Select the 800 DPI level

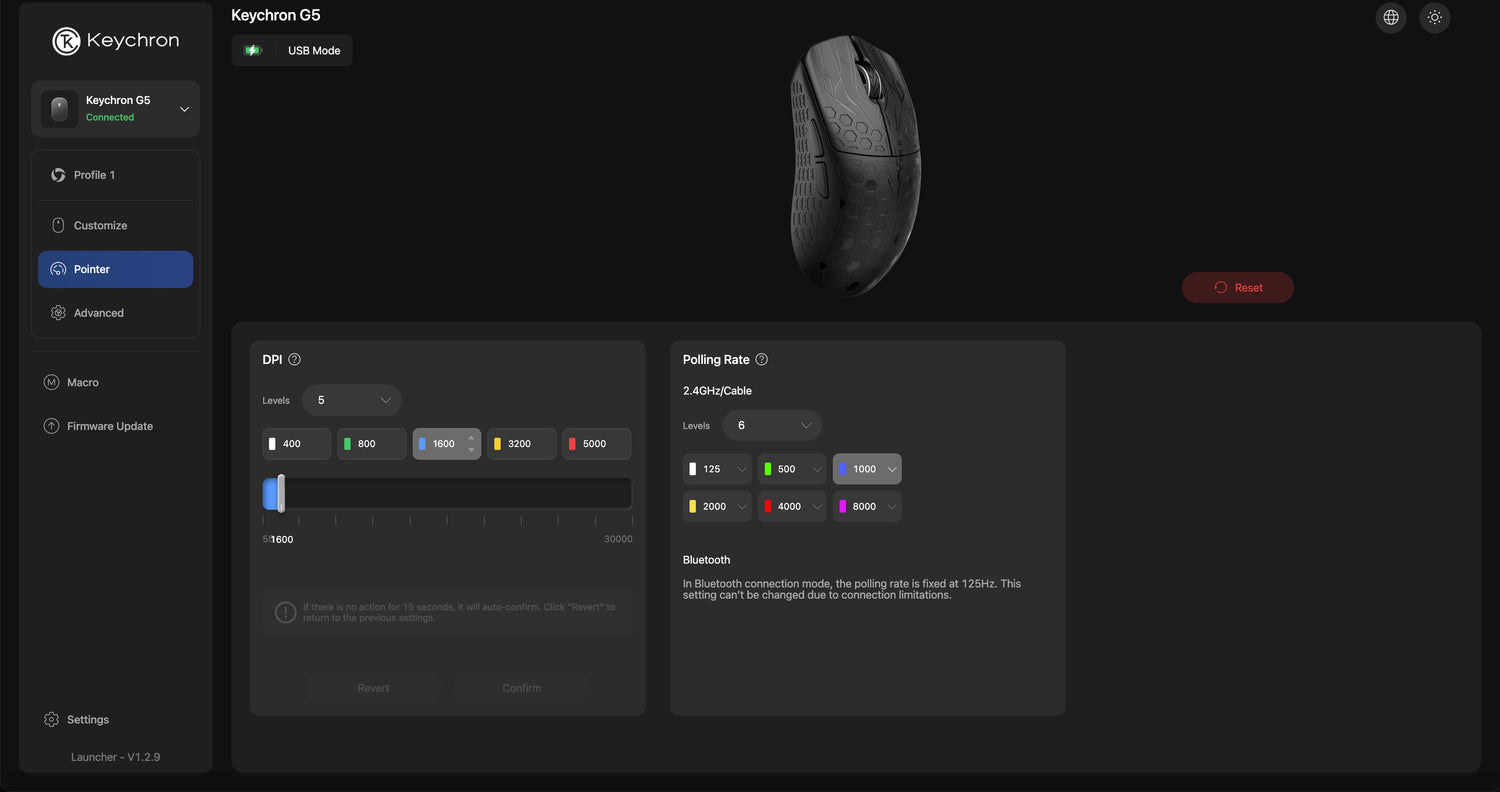pyautogui.click(x=371, y=444)
